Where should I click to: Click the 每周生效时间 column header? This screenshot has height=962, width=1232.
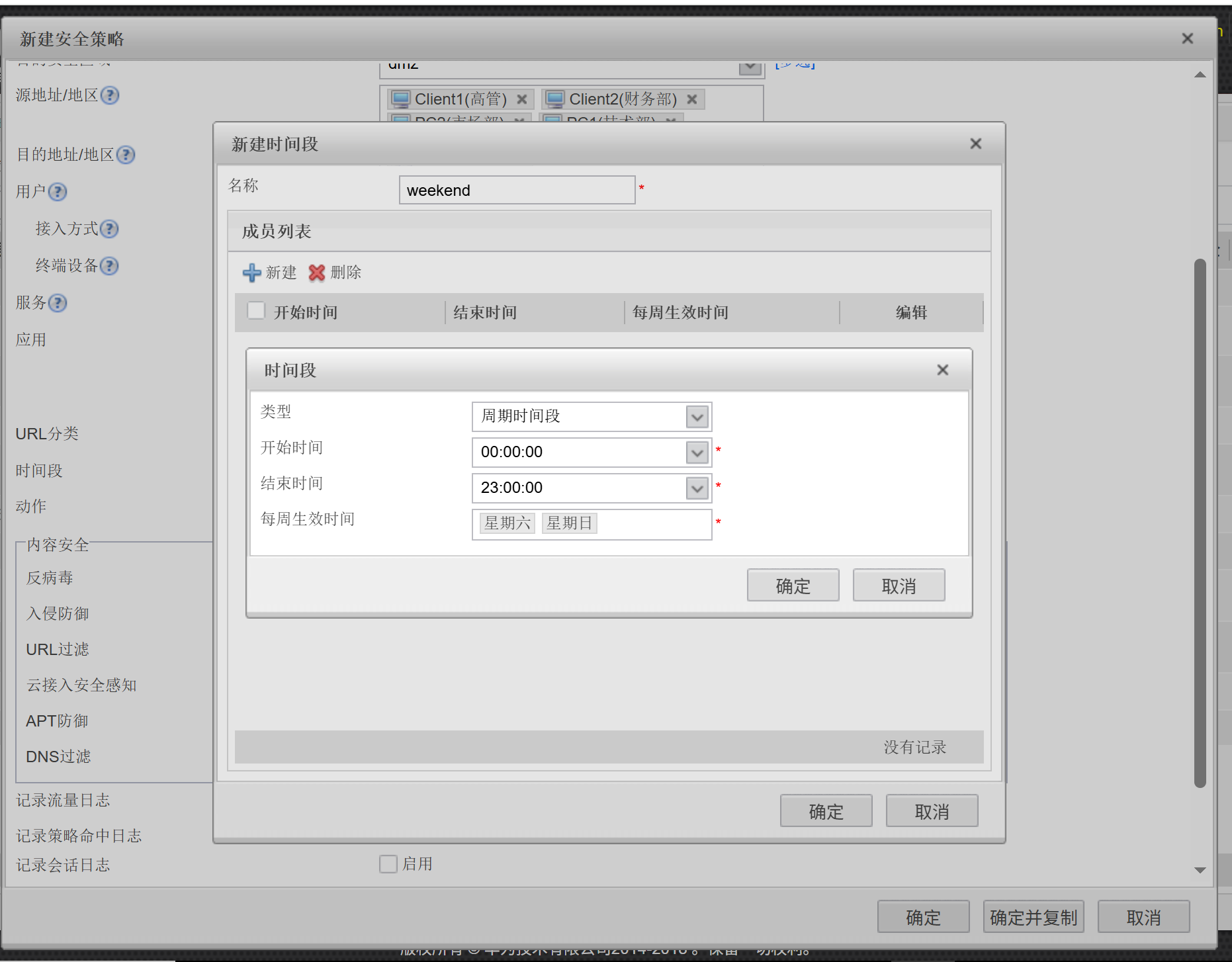pyautogui.click(x=680, y=312)
